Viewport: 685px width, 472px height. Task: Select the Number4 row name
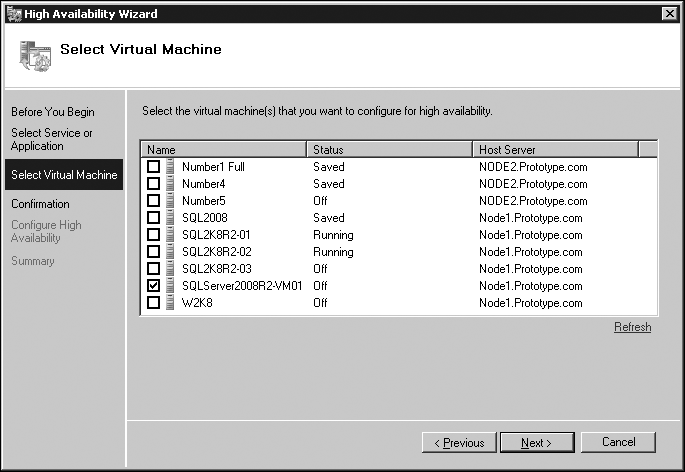pyautogui.click(x=204, y=184)
